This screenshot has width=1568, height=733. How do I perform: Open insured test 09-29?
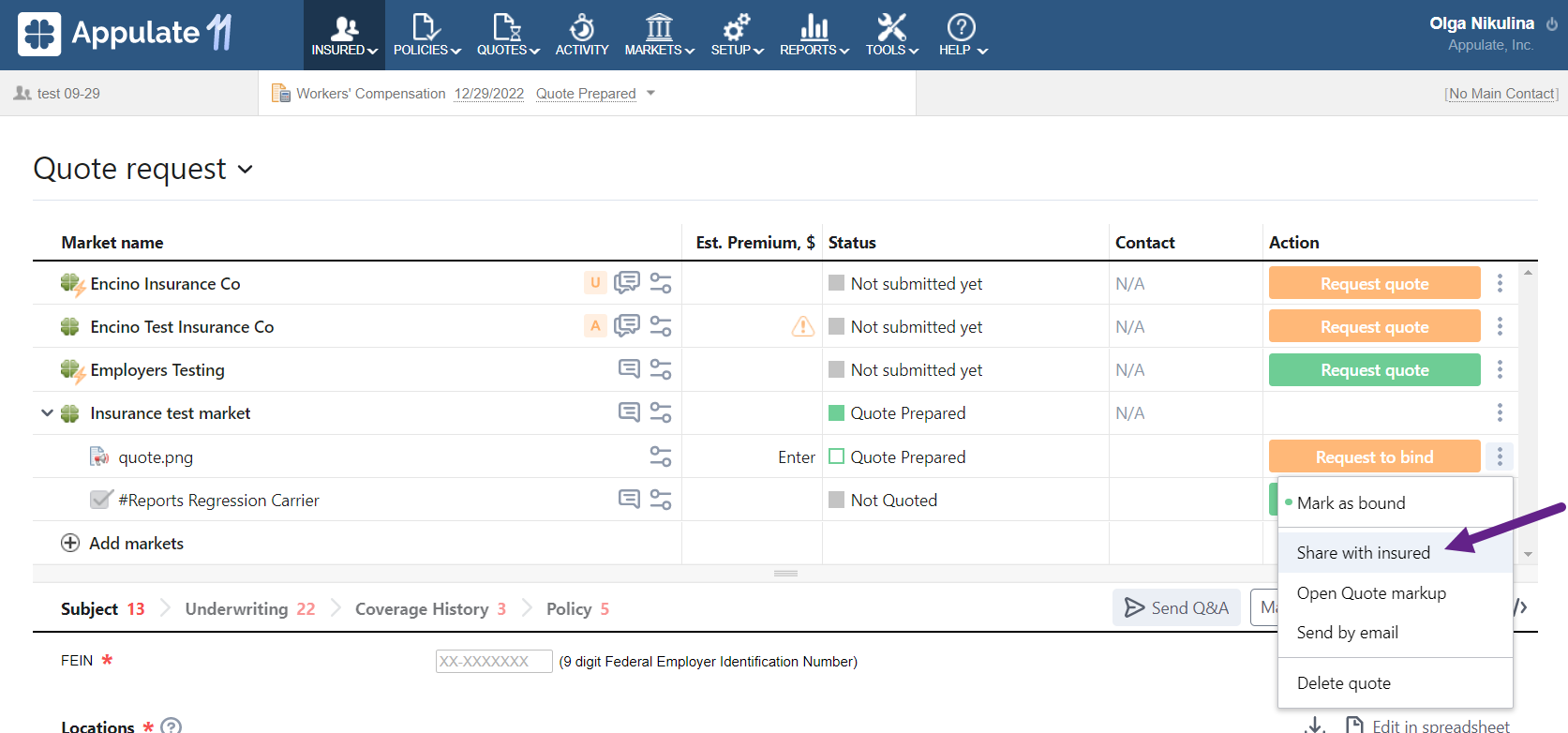(x=68, y=94)
